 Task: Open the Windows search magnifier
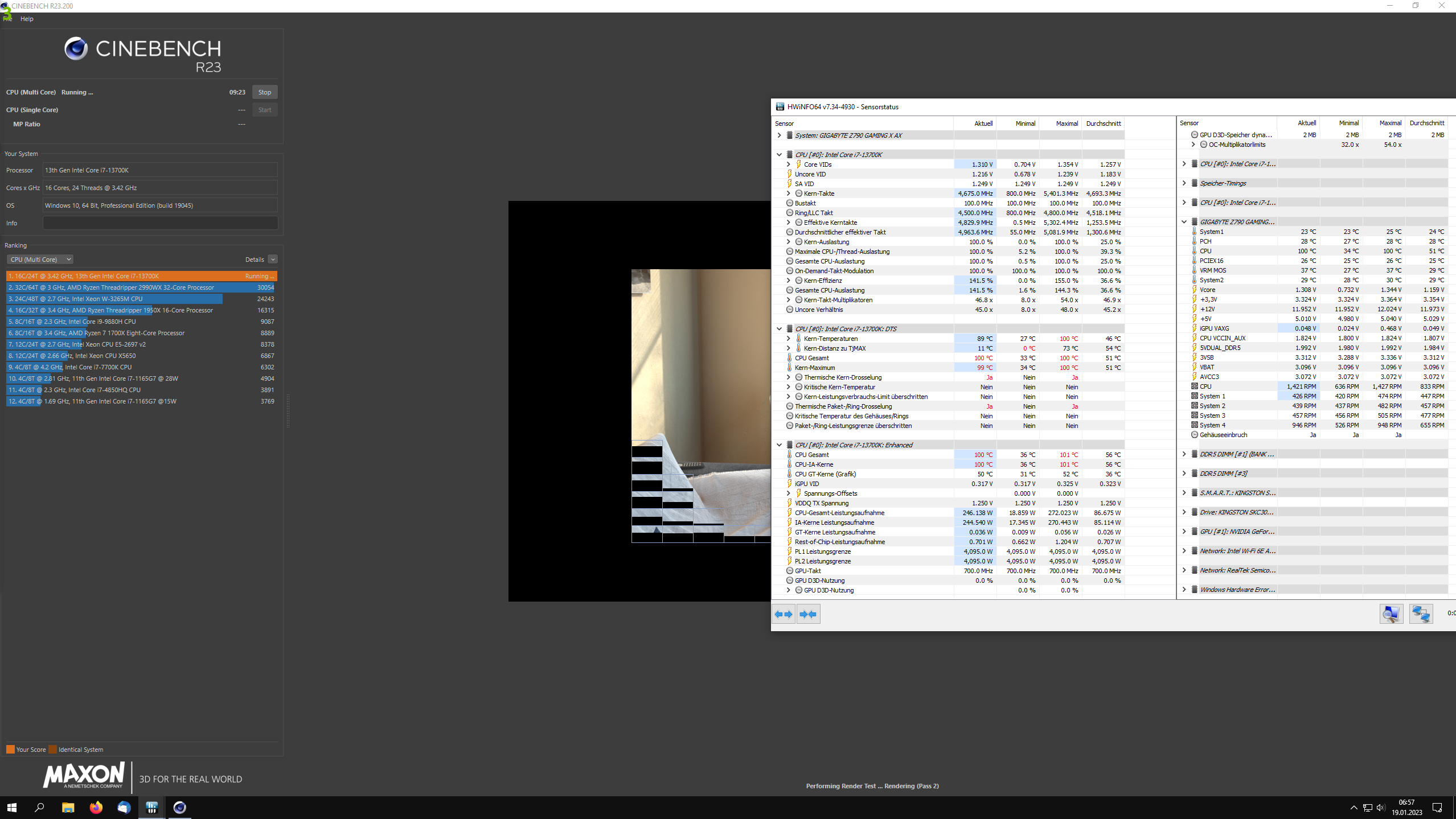(39, 807)
